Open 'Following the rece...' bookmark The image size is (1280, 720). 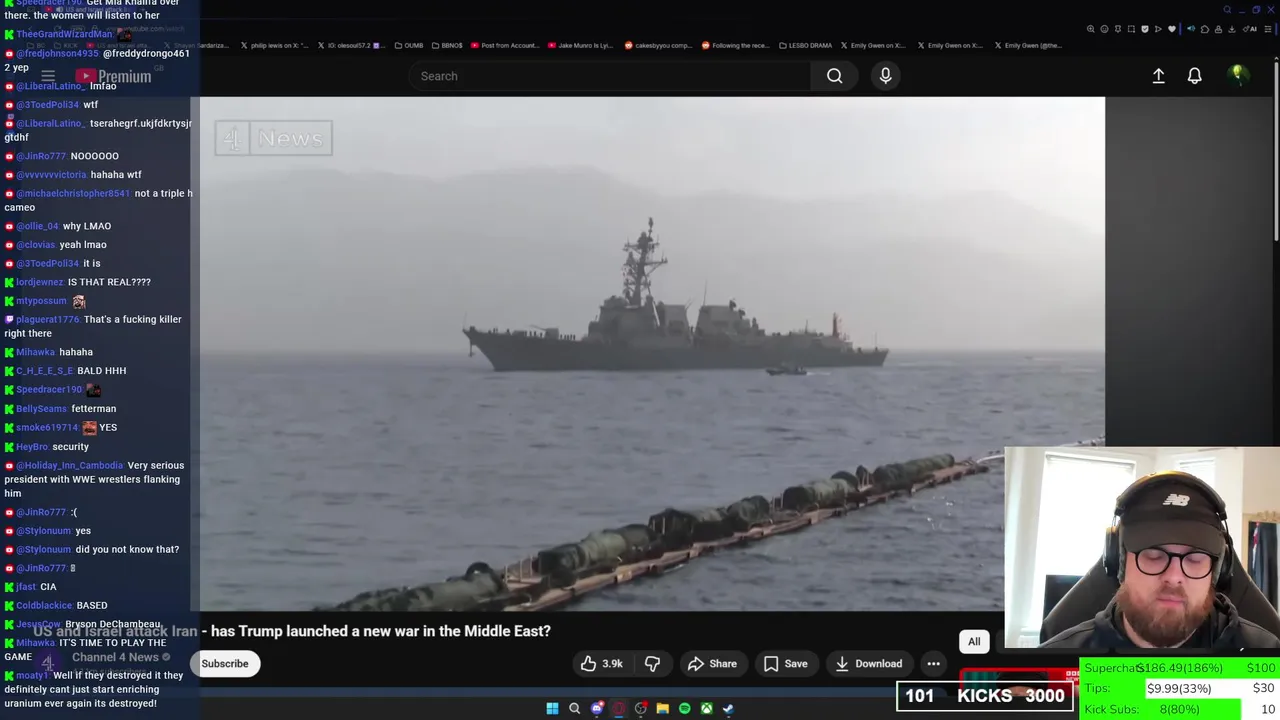(735, 45)
